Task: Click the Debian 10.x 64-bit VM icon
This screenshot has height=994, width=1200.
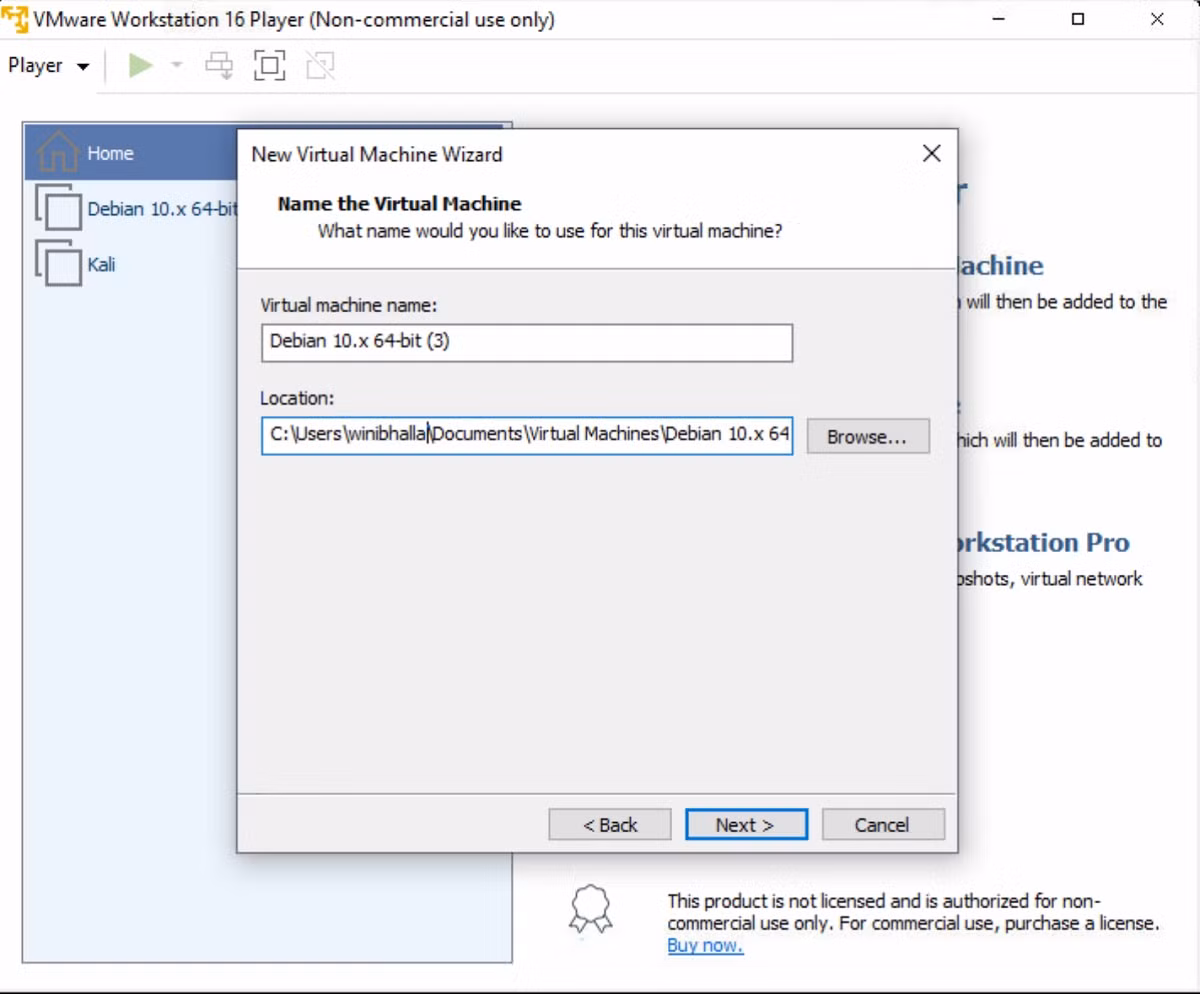Action: [57, 208]
